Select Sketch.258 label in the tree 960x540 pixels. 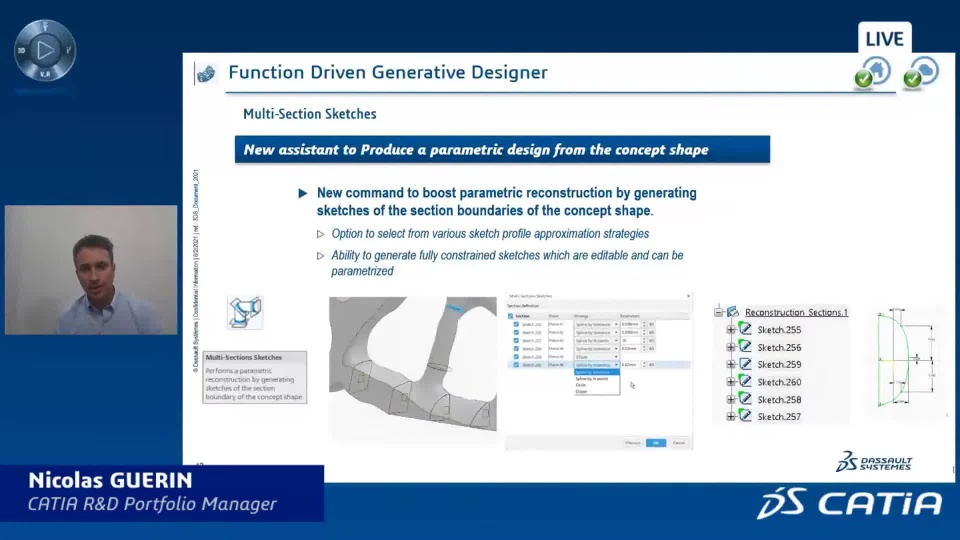(779, 399)
